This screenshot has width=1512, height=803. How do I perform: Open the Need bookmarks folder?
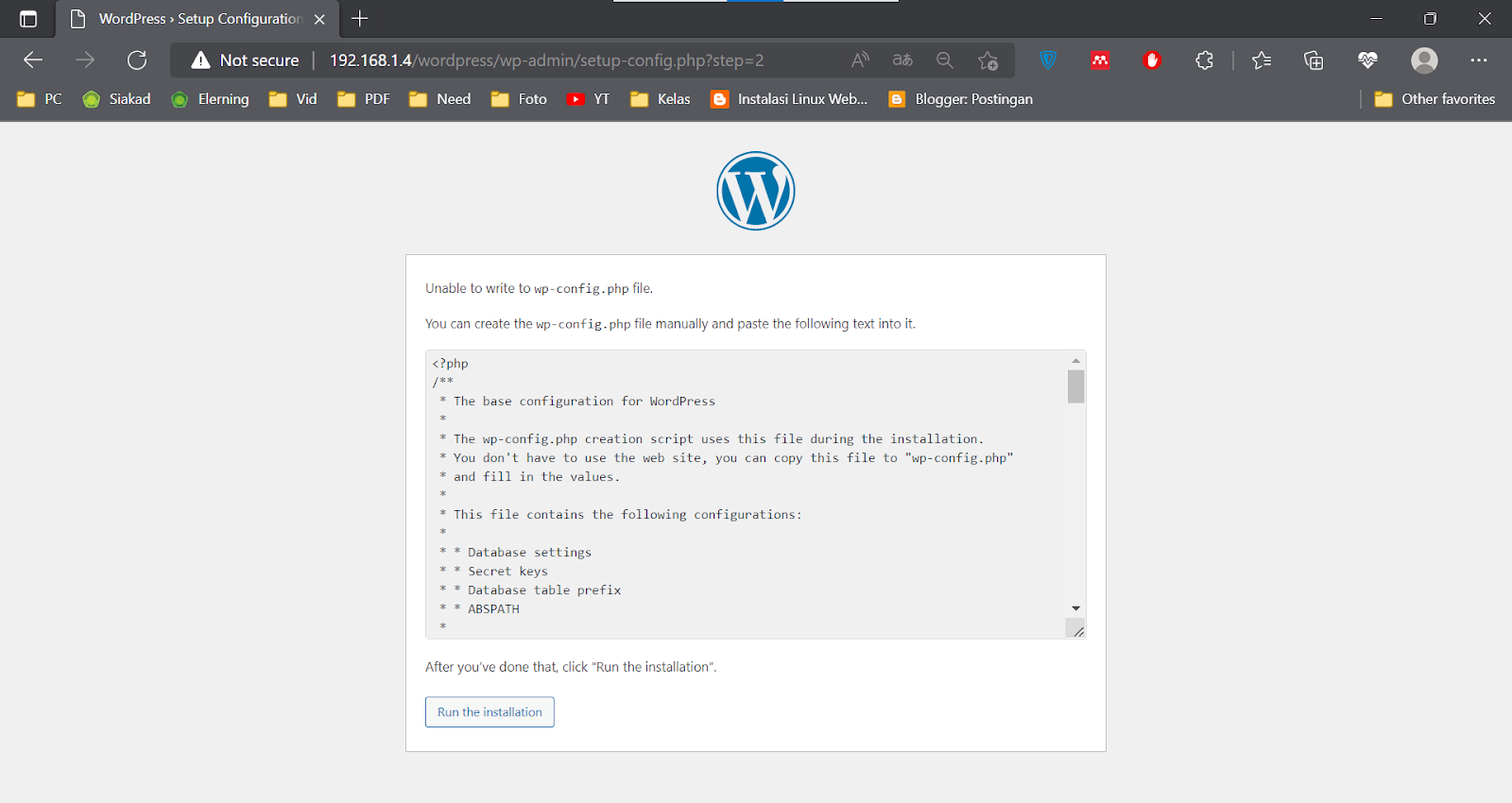[x=440, y=99]
